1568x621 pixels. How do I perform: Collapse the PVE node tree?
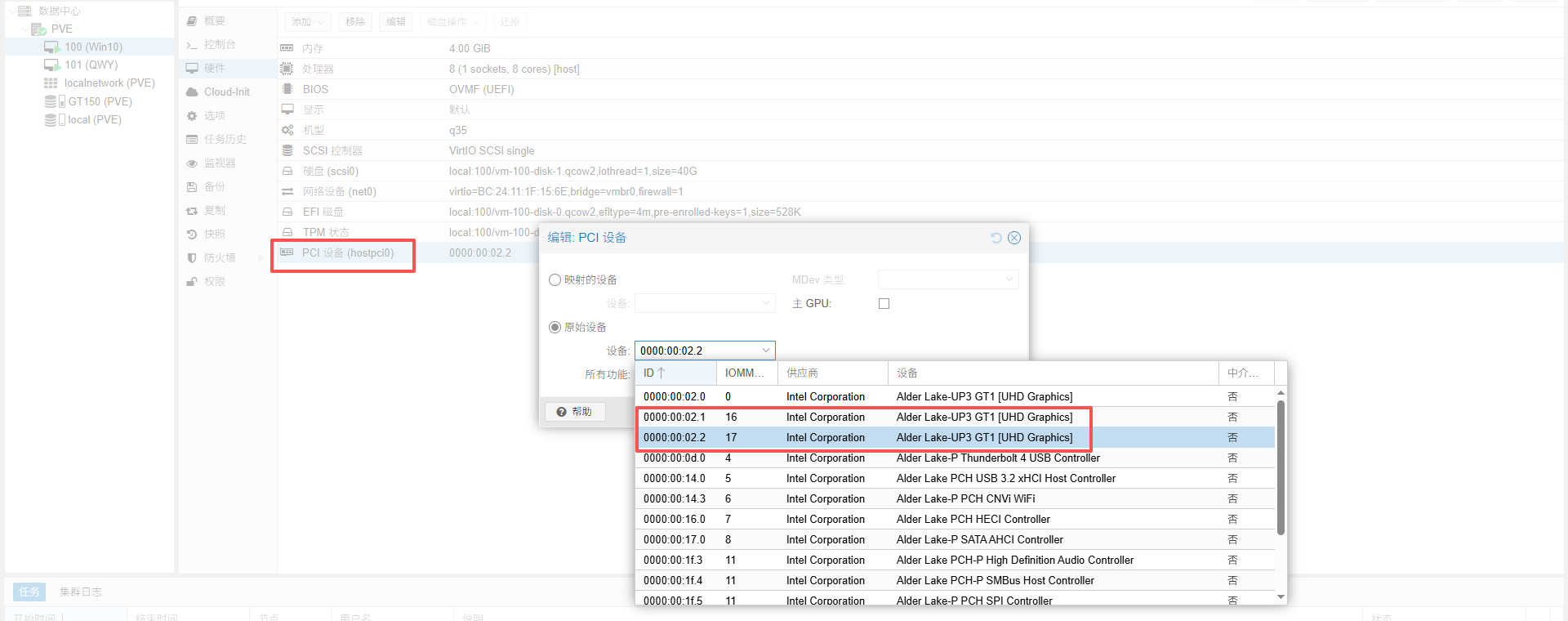(25, 29)
